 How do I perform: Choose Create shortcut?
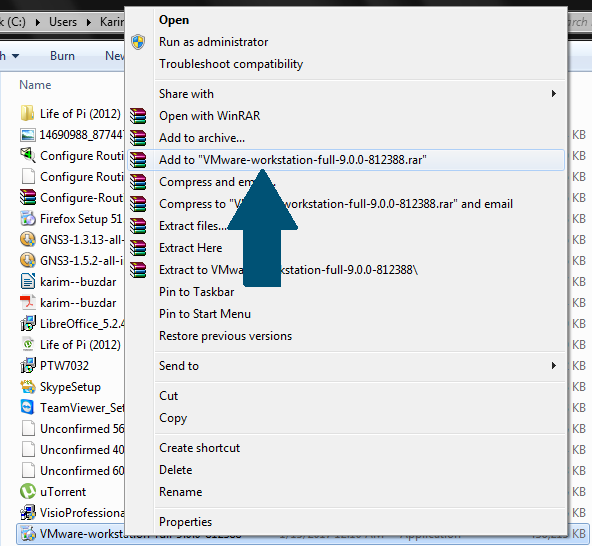coord(345,448)
